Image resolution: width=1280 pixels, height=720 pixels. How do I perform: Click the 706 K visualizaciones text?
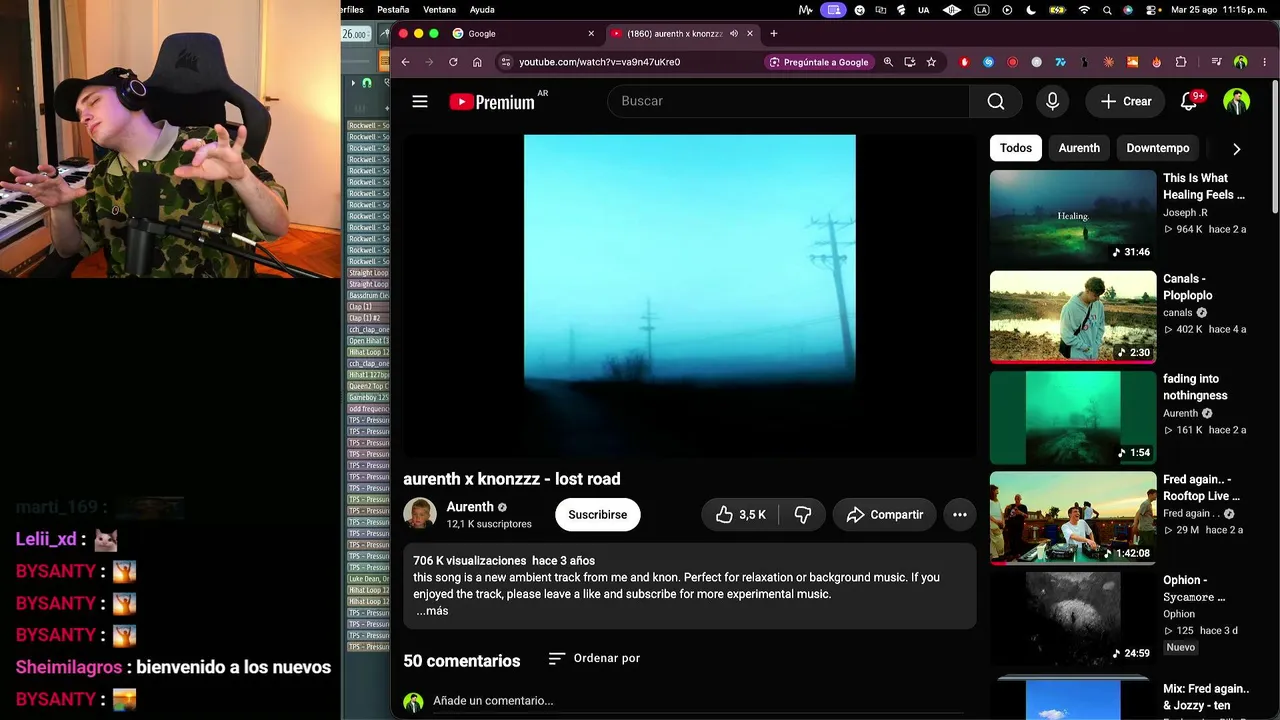point(469,561)
